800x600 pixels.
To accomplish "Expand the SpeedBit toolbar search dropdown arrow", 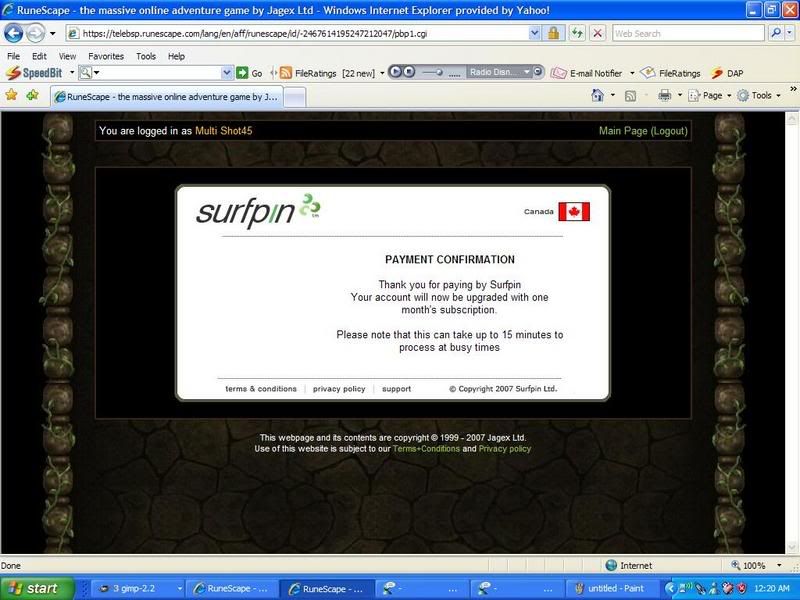I will click(228, 73).
